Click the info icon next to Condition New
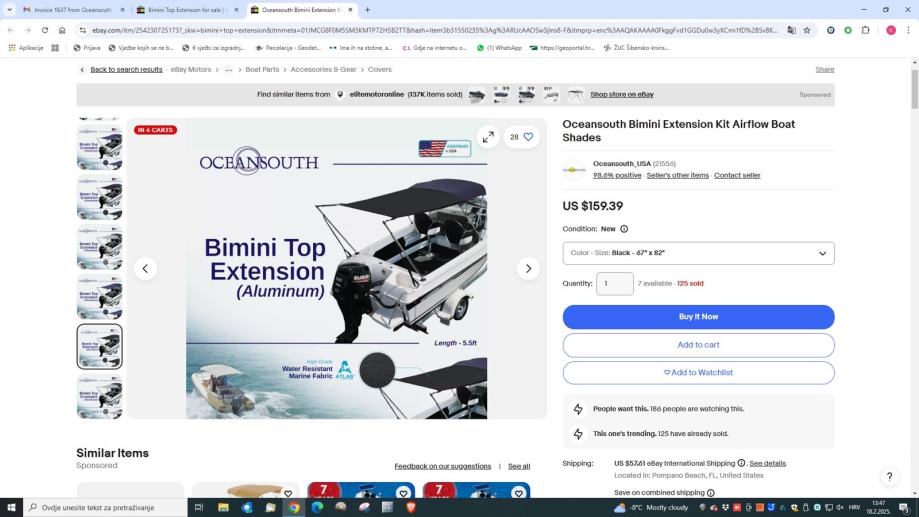This screenshot has height=517, width=919. pos(624,229)
